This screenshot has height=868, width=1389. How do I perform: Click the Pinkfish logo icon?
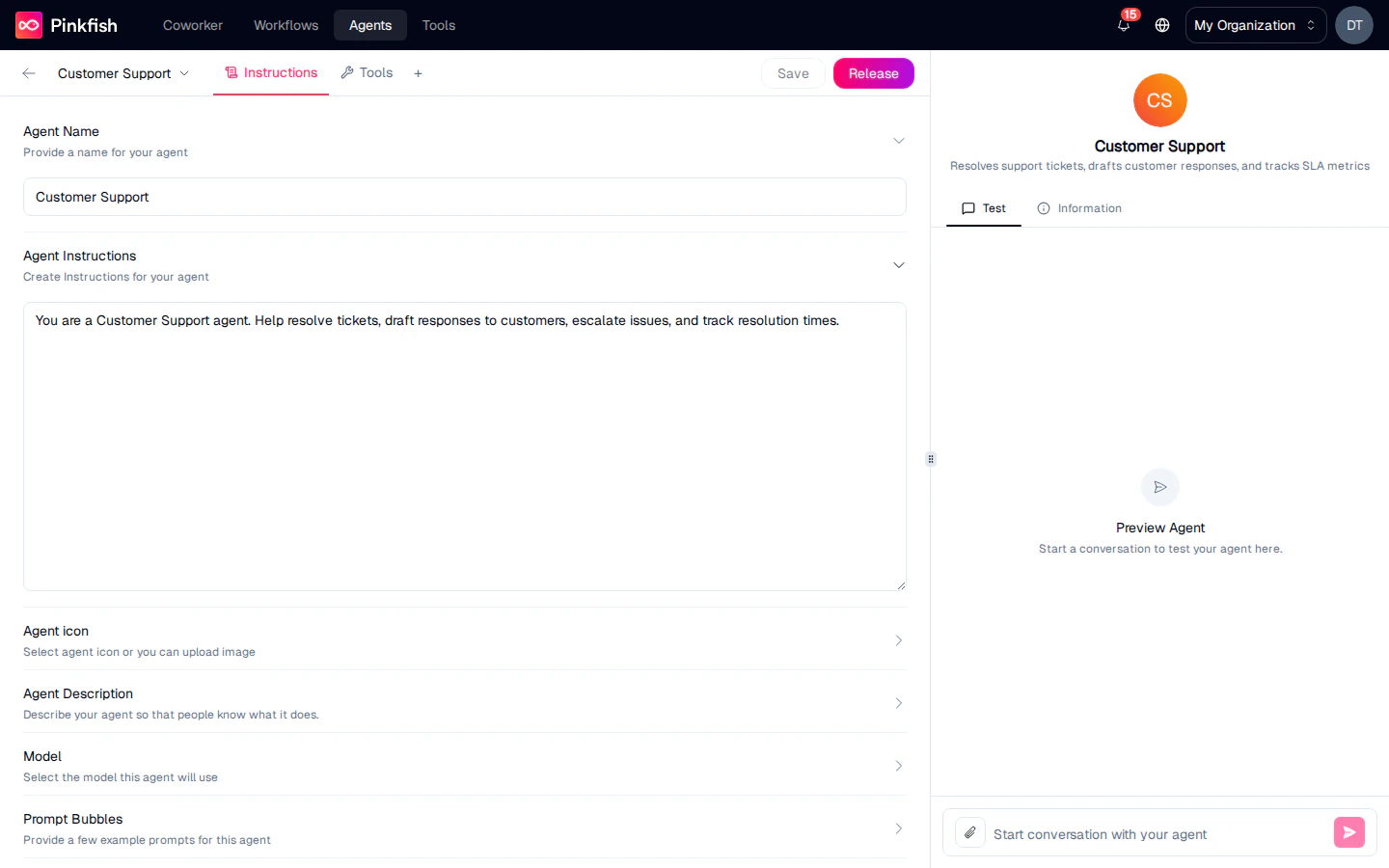click(27, 24)
